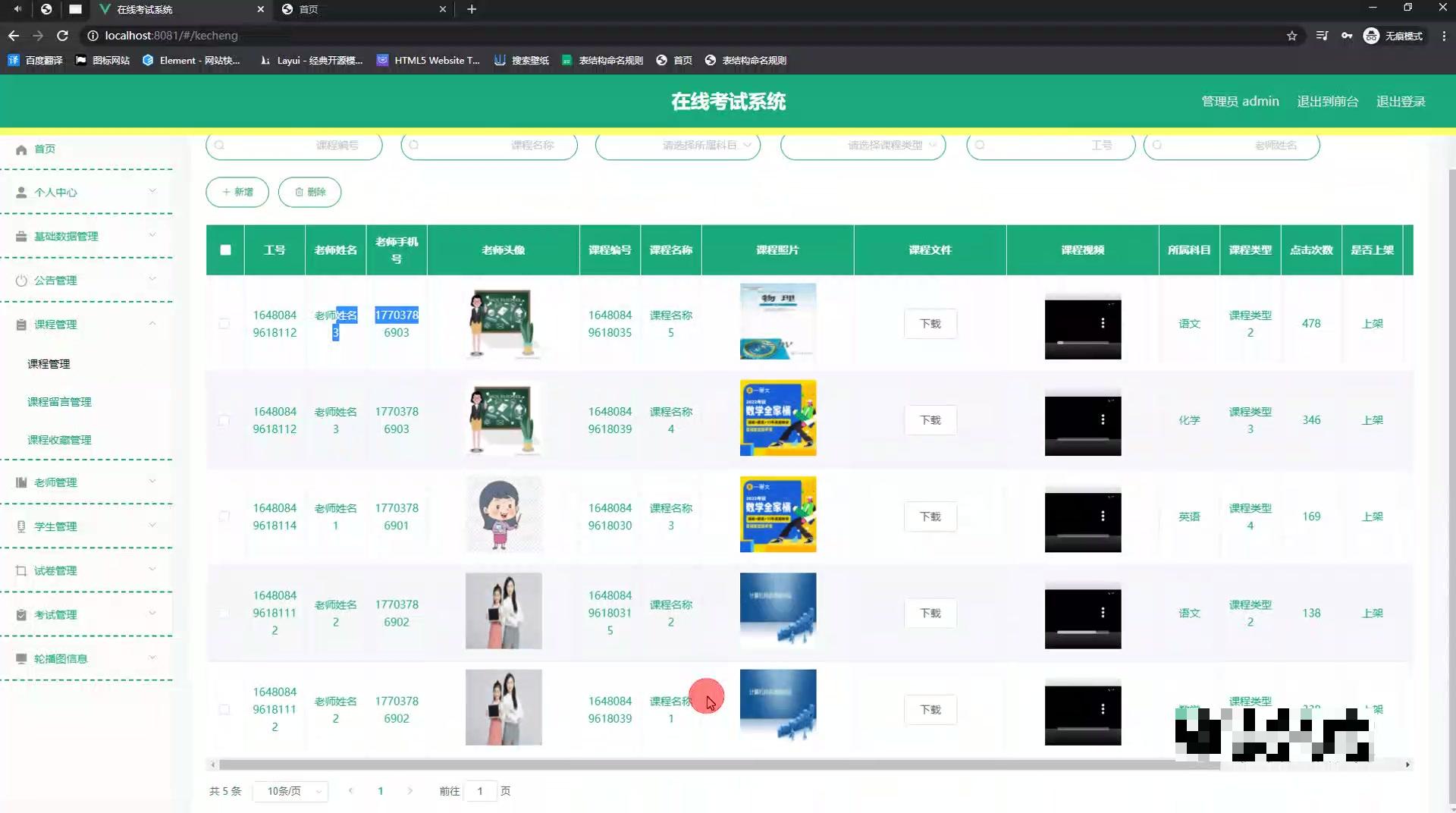Check the first course row checkbox
Image resolution: width=1456 pixels, height=813 pixels.
coord(224,324)
